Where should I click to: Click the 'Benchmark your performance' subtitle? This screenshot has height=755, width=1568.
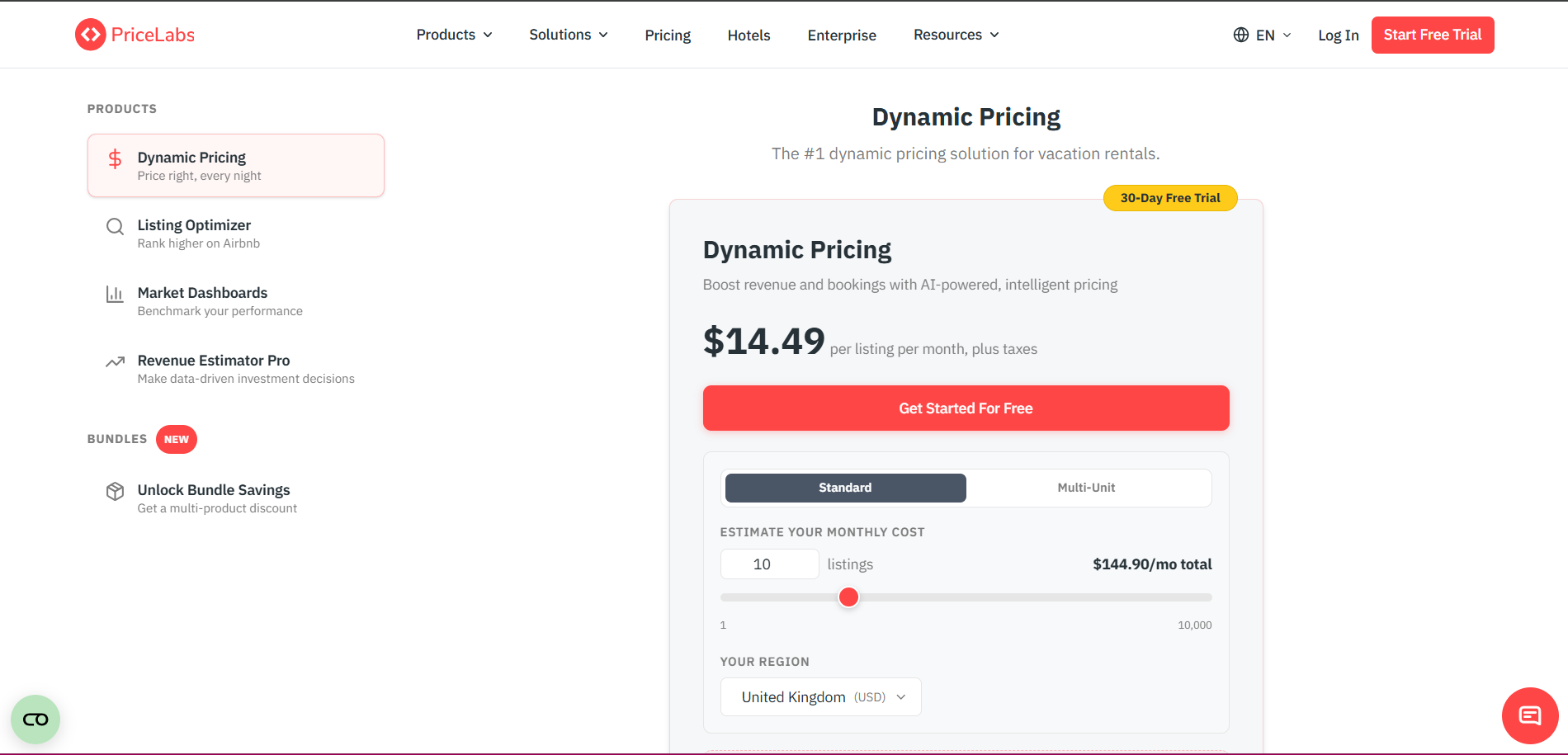pos(220,311)
